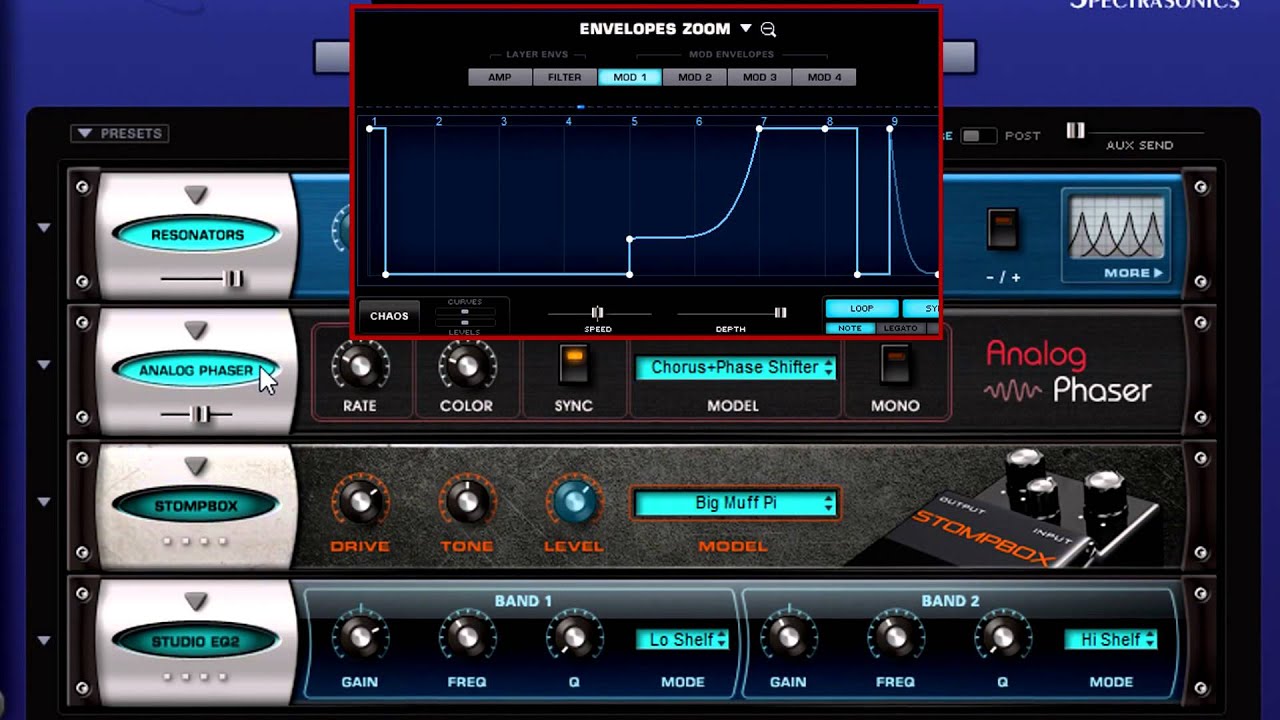
Task: Click the Resonators rack slot side arrow
Action: coord(43,228)
